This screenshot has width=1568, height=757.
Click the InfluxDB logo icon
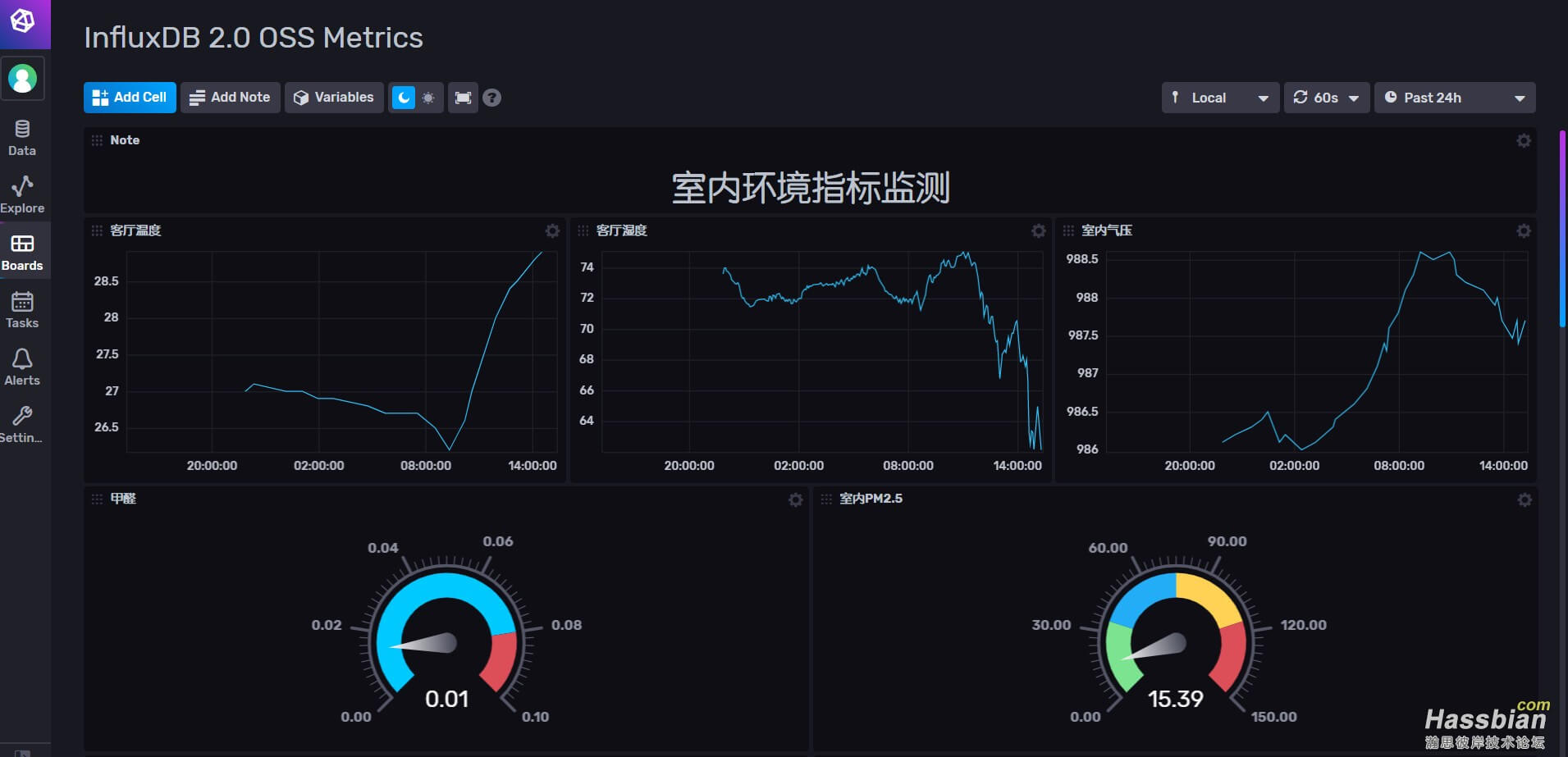coord(23,21)
